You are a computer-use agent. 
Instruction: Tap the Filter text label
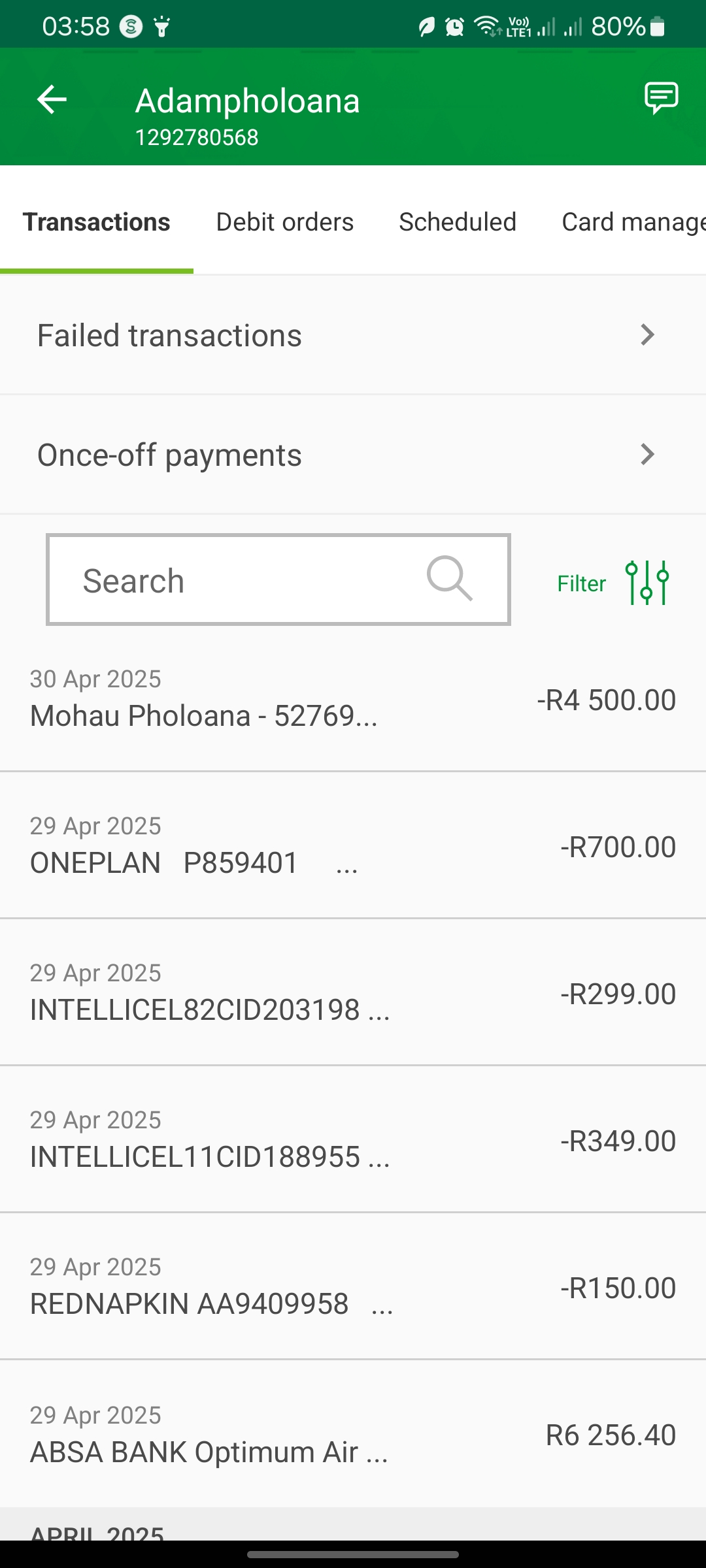(581, 583)
